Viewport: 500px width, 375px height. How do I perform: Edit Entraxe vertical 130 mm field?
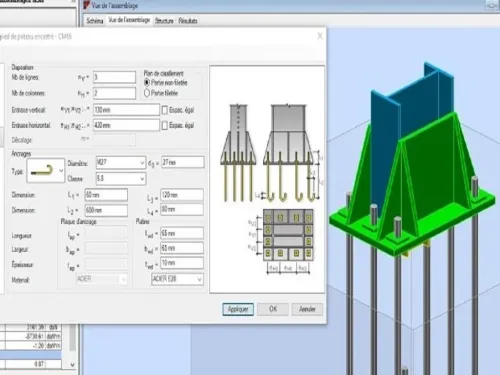tap(126, 110)
